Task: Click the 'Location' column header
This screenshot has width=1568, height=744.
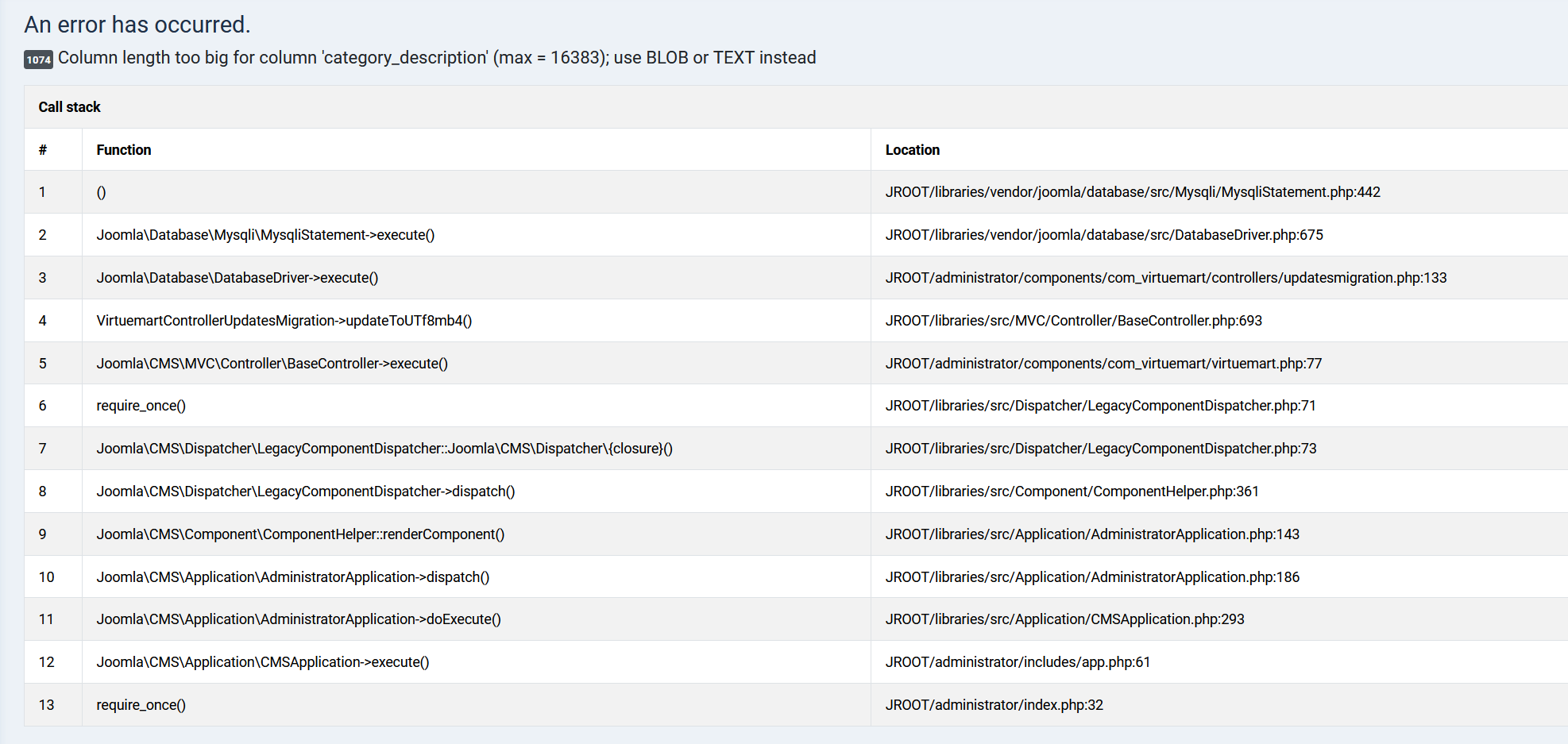Action: (x=912, y=150)
